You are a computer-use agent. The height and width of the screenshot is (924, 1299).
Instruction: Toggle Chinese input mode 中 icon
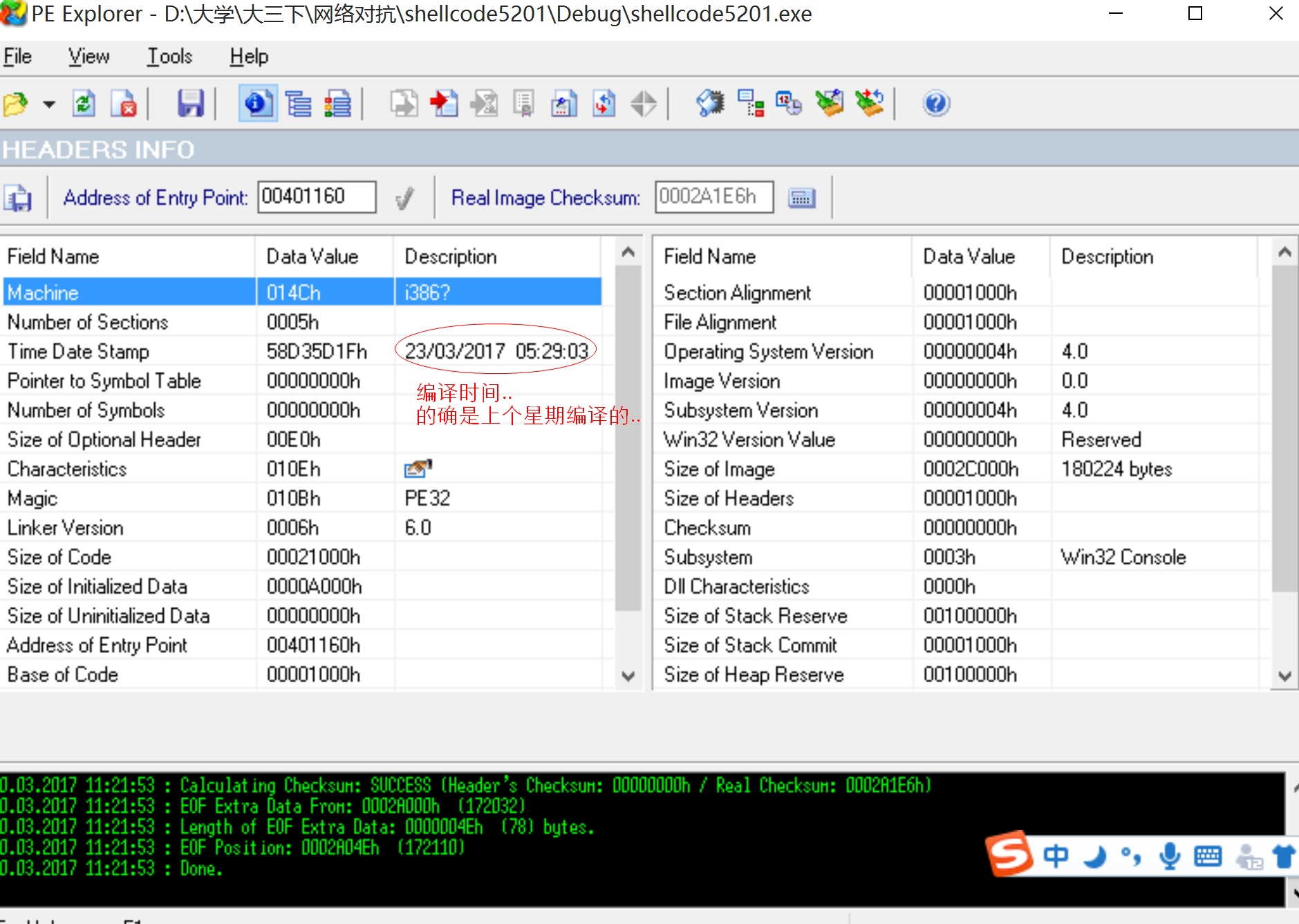click(1056, 856)
